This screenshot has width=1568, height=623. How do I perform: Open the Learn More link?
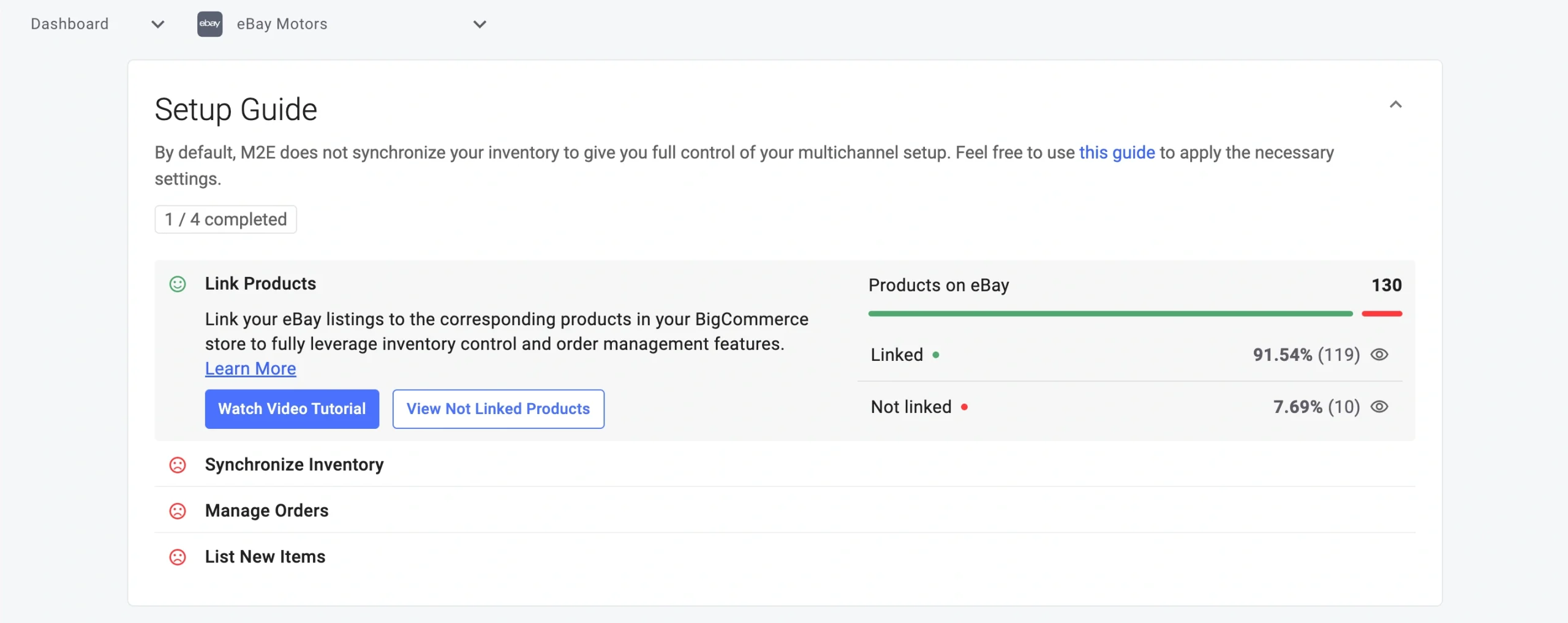251,369
